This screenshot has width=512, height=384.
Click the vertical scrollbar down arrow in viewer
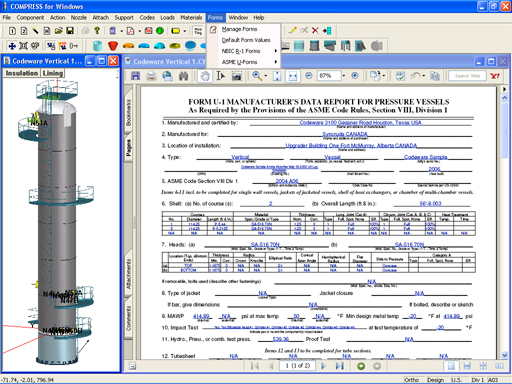[504, 355]
